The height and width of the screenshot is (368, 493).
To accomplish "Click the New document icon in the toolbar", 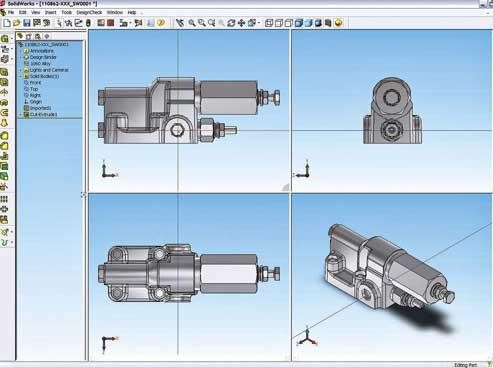I will (7, 23).
